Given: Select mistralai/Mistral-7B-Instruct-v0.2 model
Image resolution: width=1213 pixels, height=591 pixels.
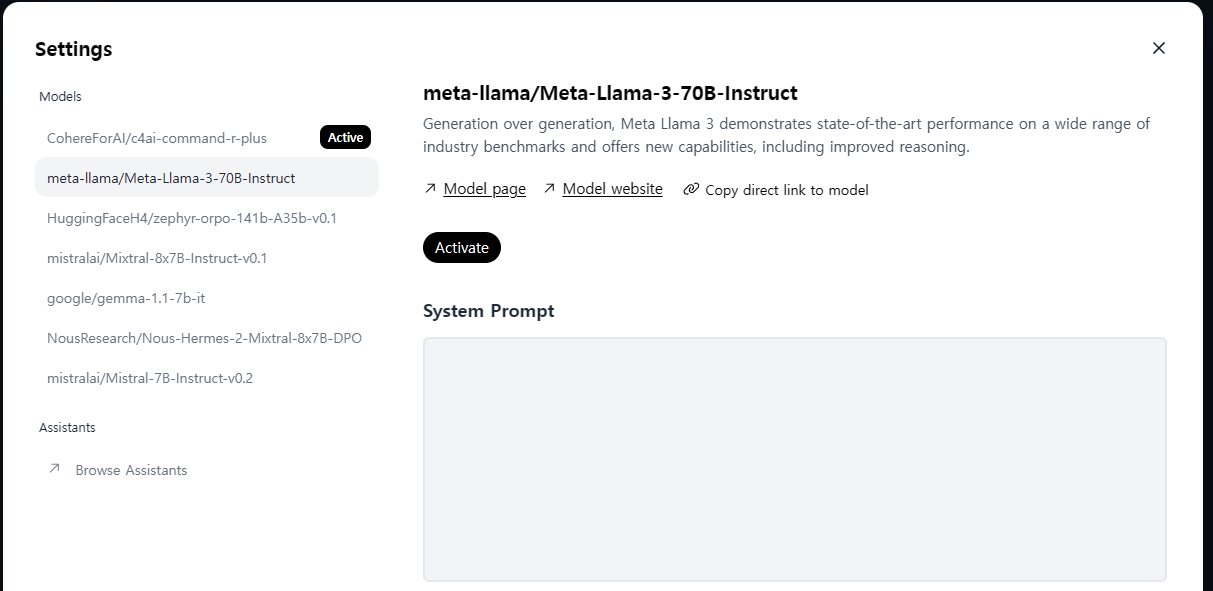Looking at the screenshot, I should [207, 378].
